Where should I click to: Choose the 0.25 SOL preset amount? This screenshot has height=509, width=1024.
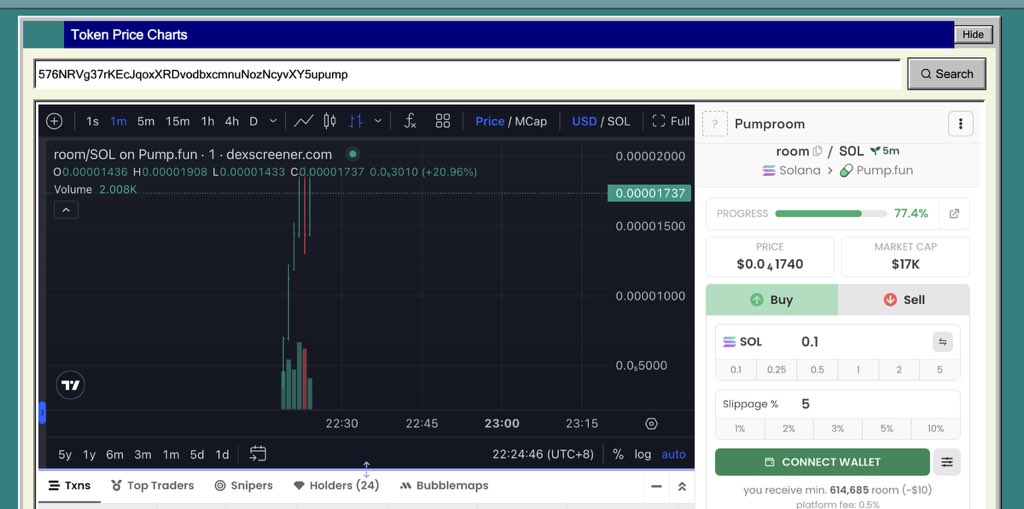click(x=776, y=370)
